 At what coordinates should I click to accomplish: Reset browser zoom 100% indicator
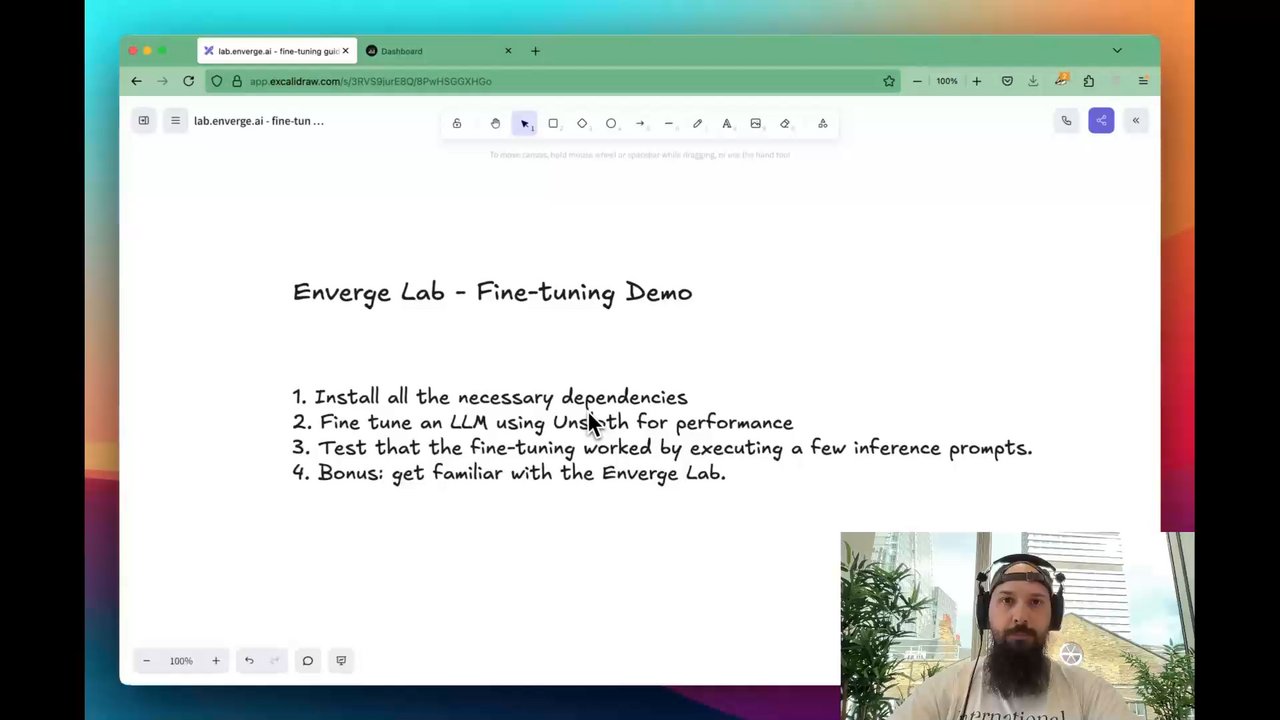[947, 81]
